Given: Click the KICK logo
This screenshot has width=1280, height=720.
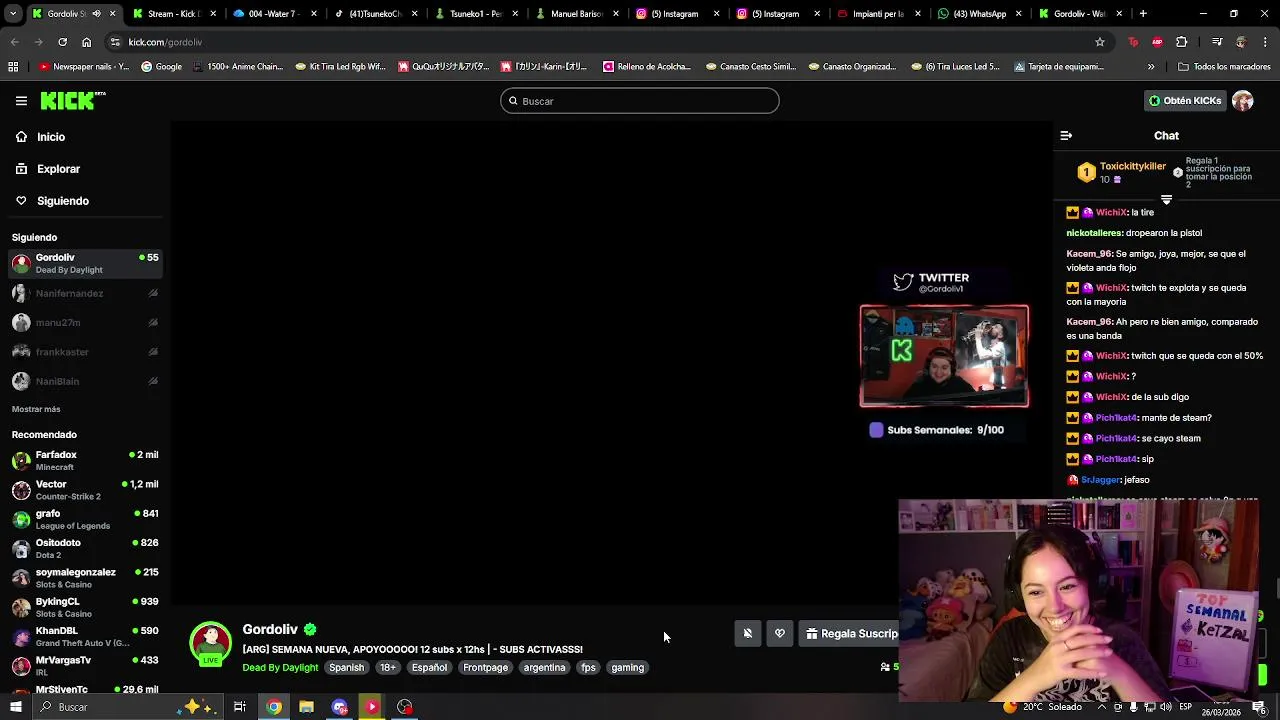Looking at the screenshot, I should (x=72, y=100).
